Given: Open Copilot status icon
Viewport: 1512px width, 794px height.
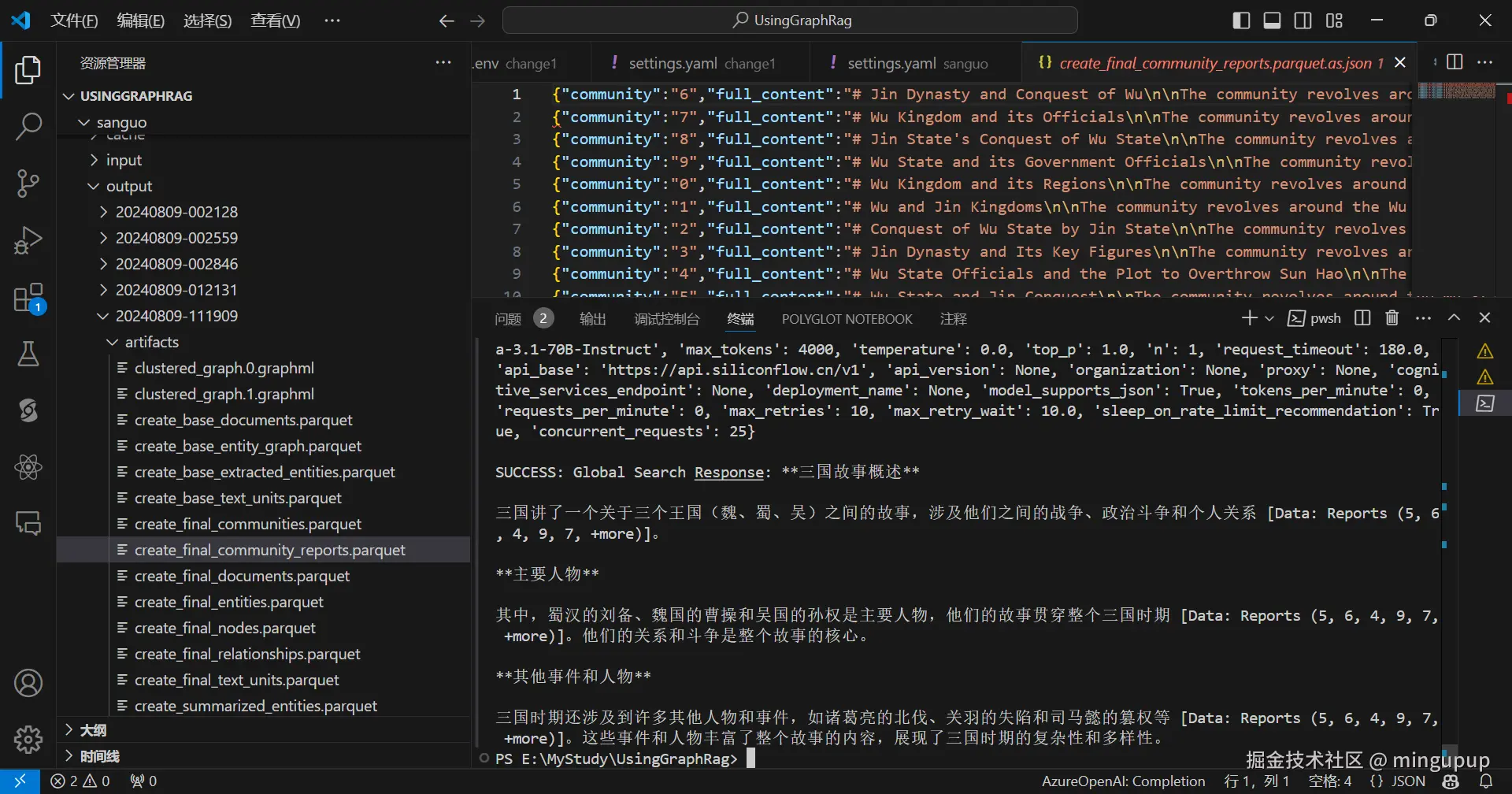Looking at the screenshot, I should [x=1451, y=781].
